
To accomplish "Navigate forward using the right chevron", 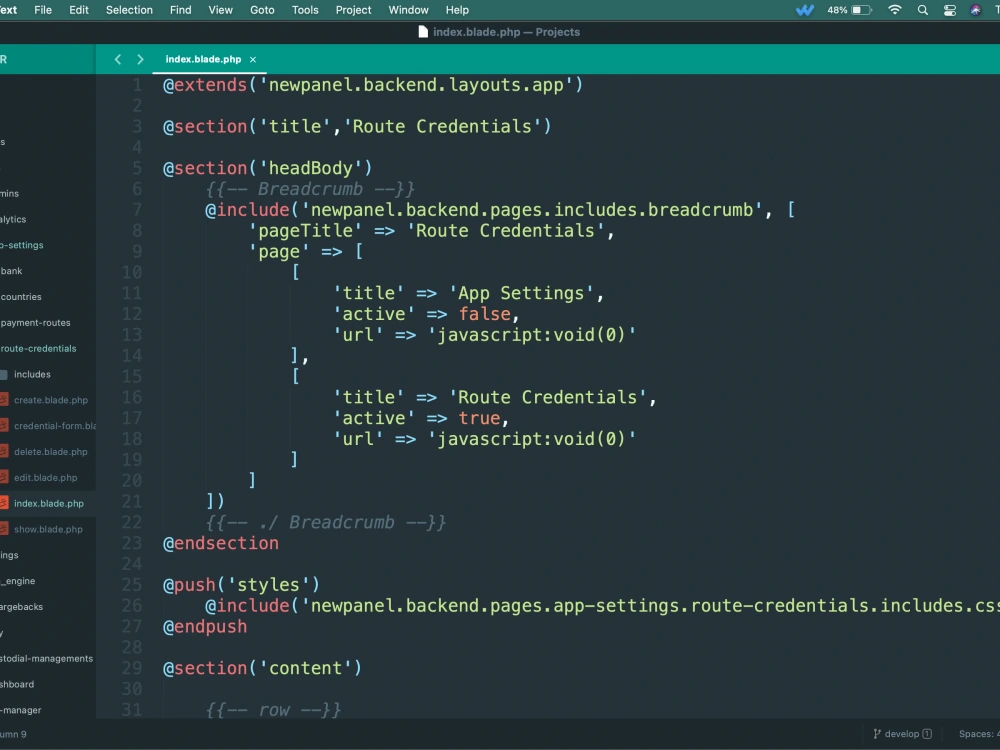I will (x=140, y=59).
